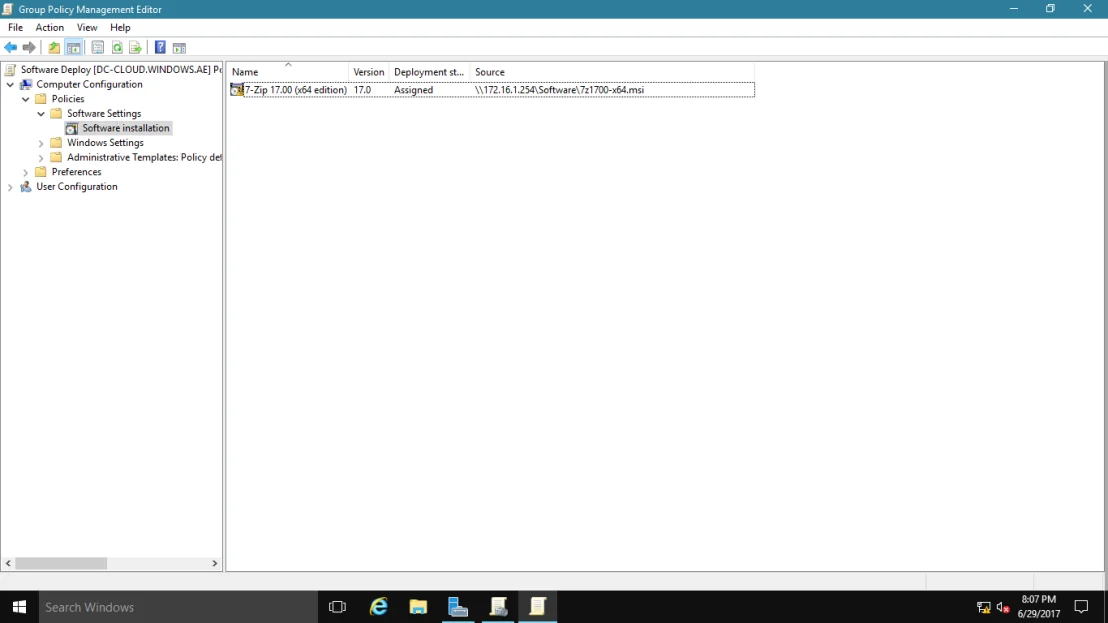This screenshot has width=1108, height=623.
Task: Expand the User Configuration node
Action: point(10,186)
